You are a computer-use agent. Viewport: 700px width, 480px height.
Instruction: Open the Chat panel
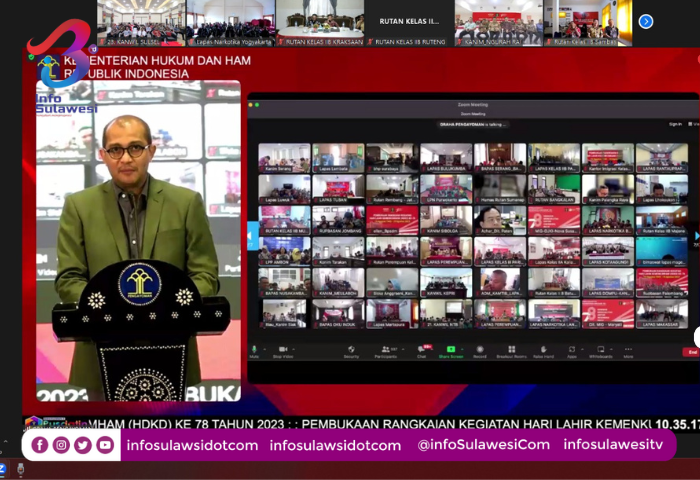(x=422, y=350)
